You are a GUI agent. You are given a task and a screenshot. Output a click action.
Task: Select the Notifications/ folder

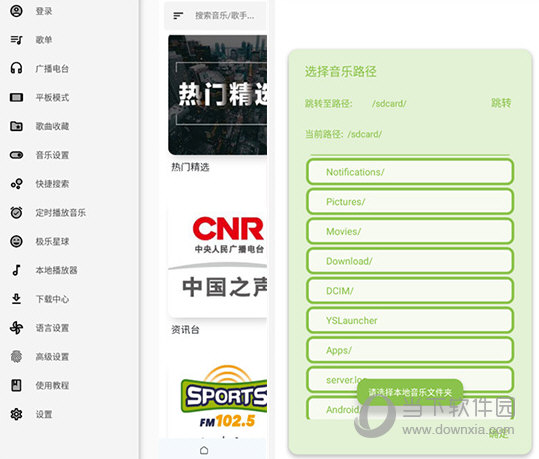pyautogui.click(x=410, y=172)
